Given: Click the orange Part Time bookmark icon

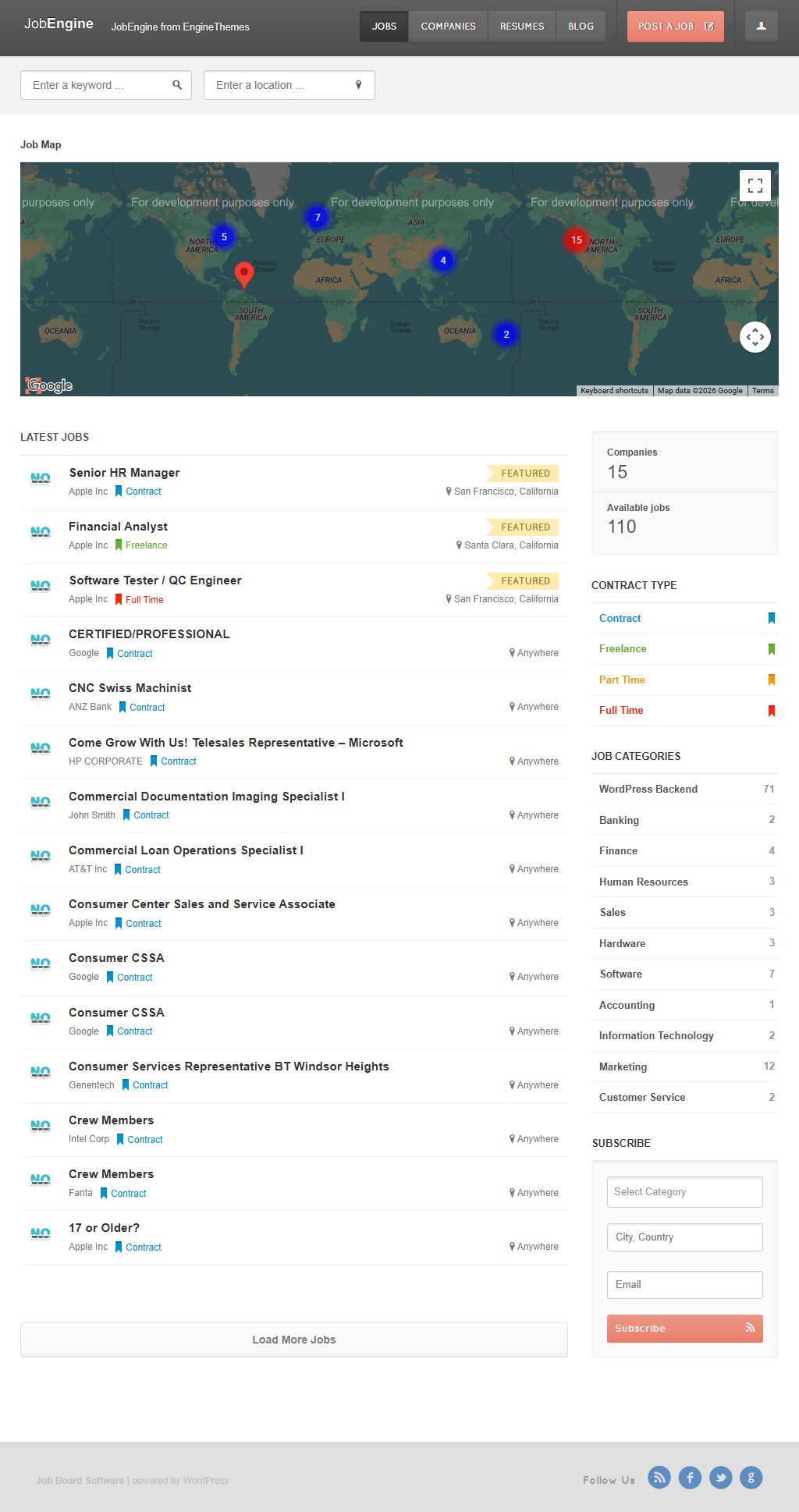Looking at the screenshot, I should click(x=772, y=680).
